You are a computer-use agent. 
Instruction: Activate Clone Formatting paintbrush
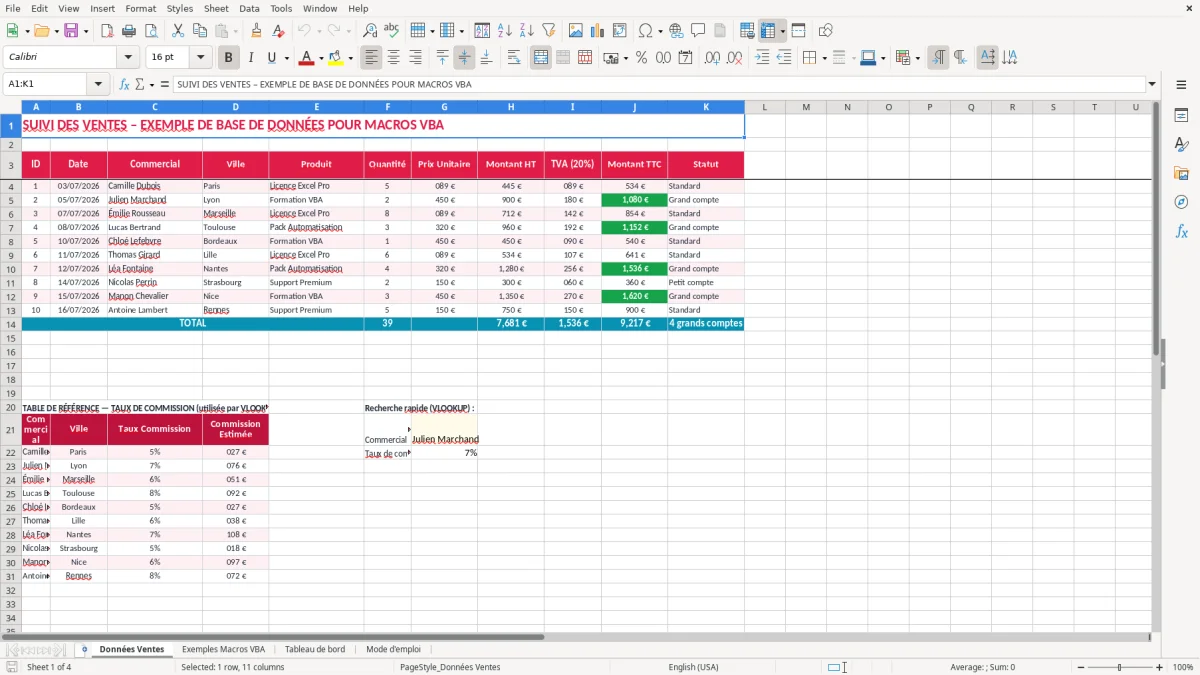257,31
